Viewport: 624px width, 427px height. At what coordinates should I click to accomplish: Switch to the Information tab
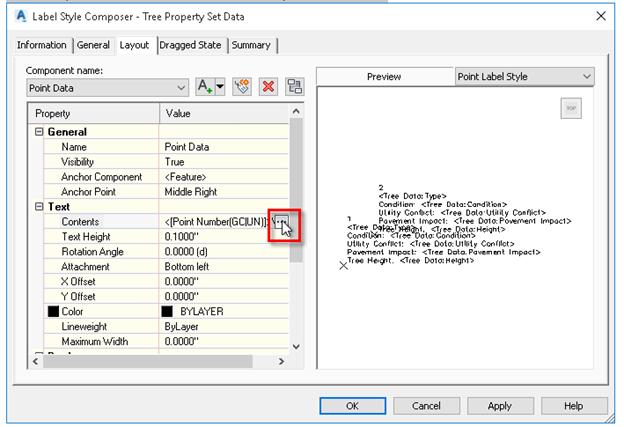pyautogui.click(x=42, y=45)
